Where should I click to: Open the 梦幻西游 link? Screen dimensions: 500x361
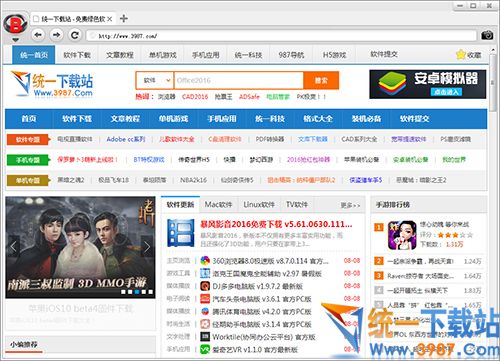click(261, 160)
